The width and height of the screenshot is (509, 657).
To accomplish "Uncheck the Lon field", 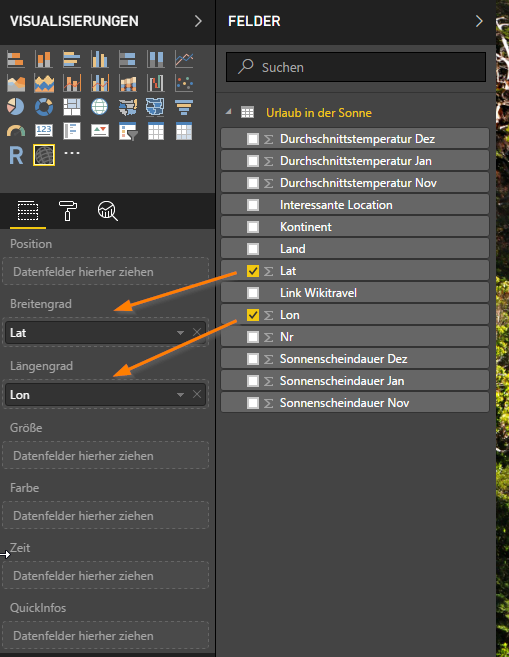I will pyautogui.click(x=253, y=315).
